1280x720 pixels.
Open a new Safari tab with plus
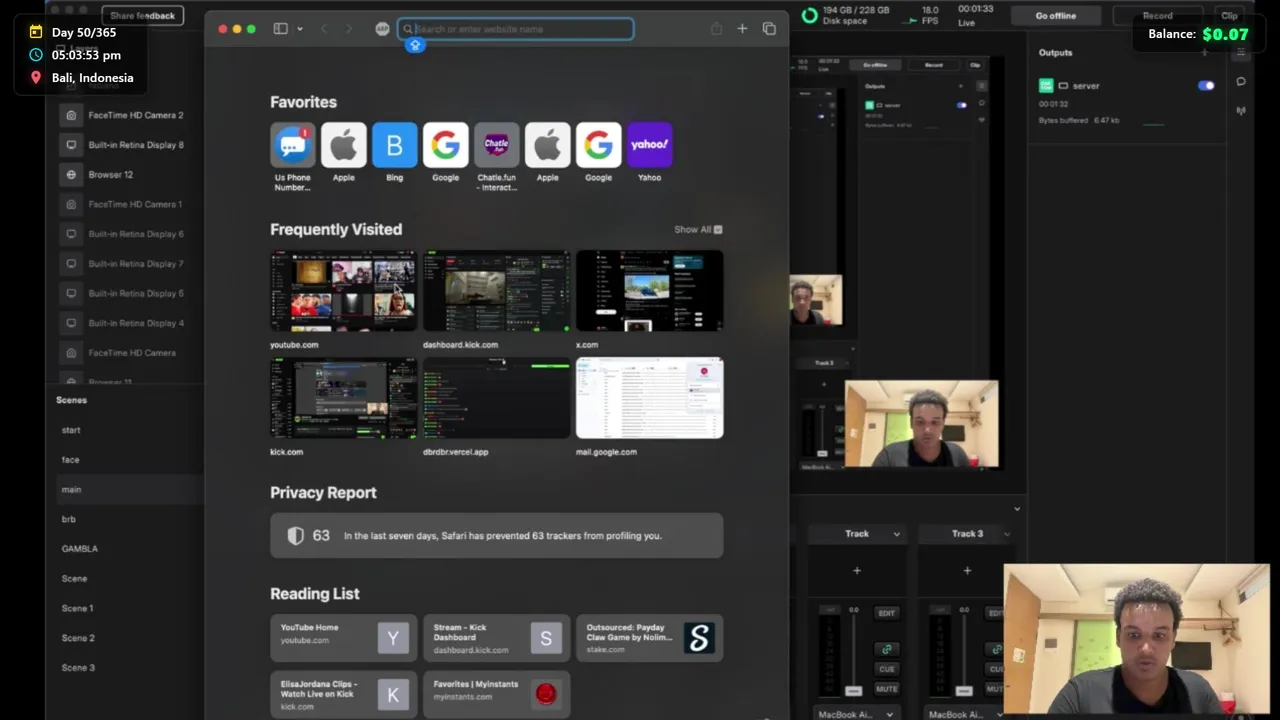(742, 29)
